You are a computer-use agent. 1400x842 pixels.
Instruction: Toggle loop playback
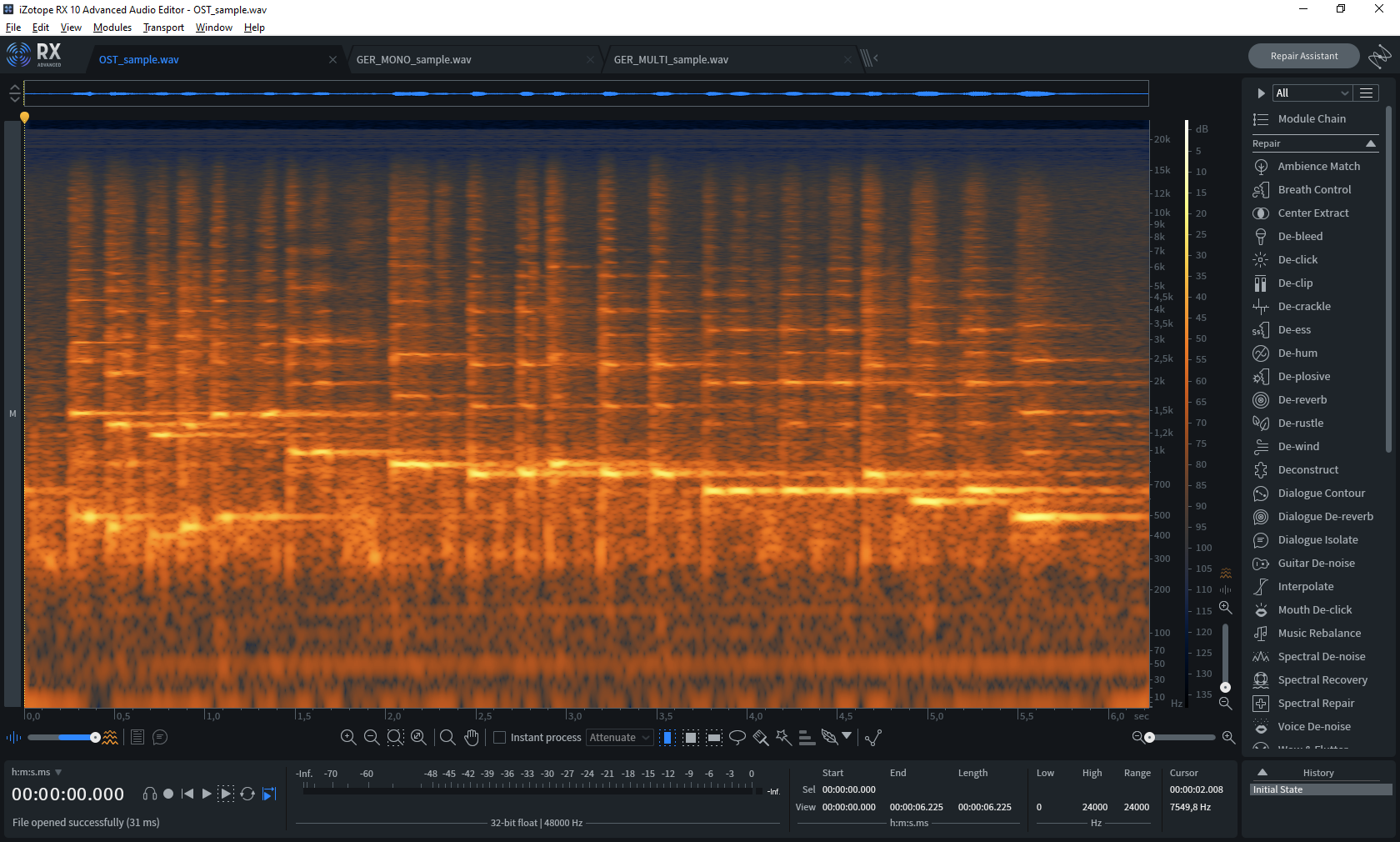(x=247, y=794)
